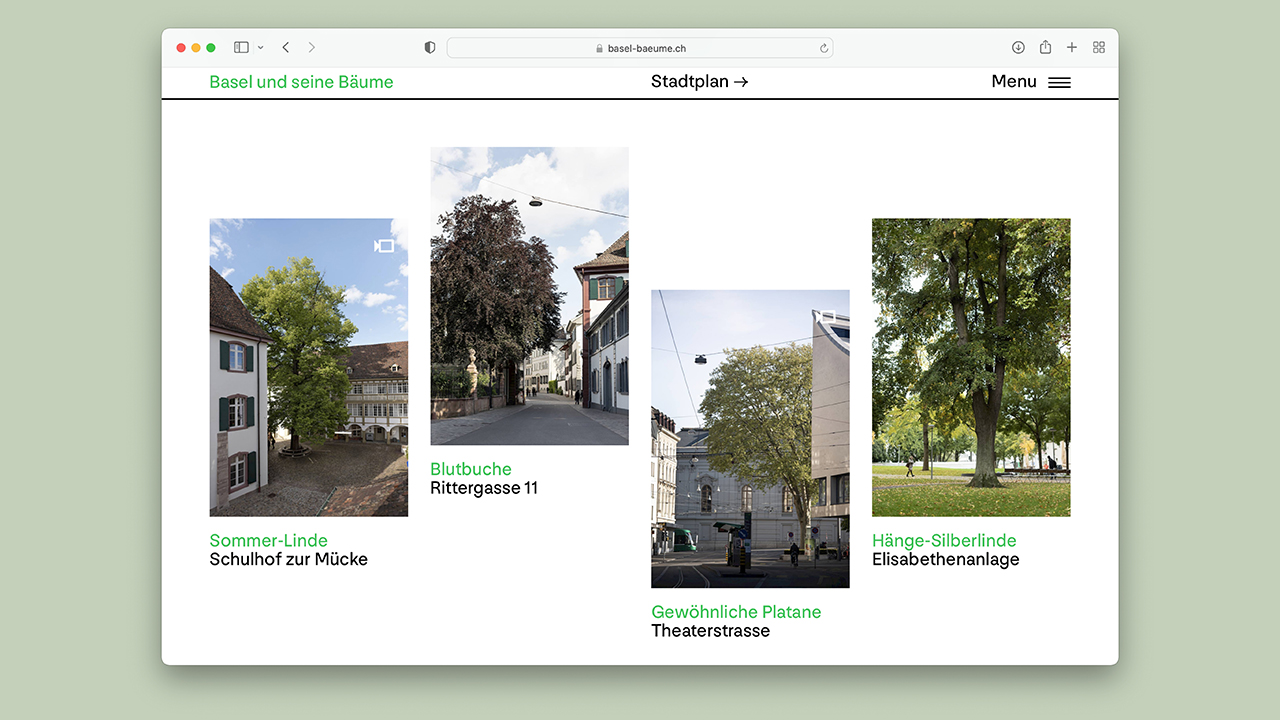Viewport: 1280px width, 720px height.
Task: Open the Gewöhnliche Platane tree photo
Action: coord(750,439)
